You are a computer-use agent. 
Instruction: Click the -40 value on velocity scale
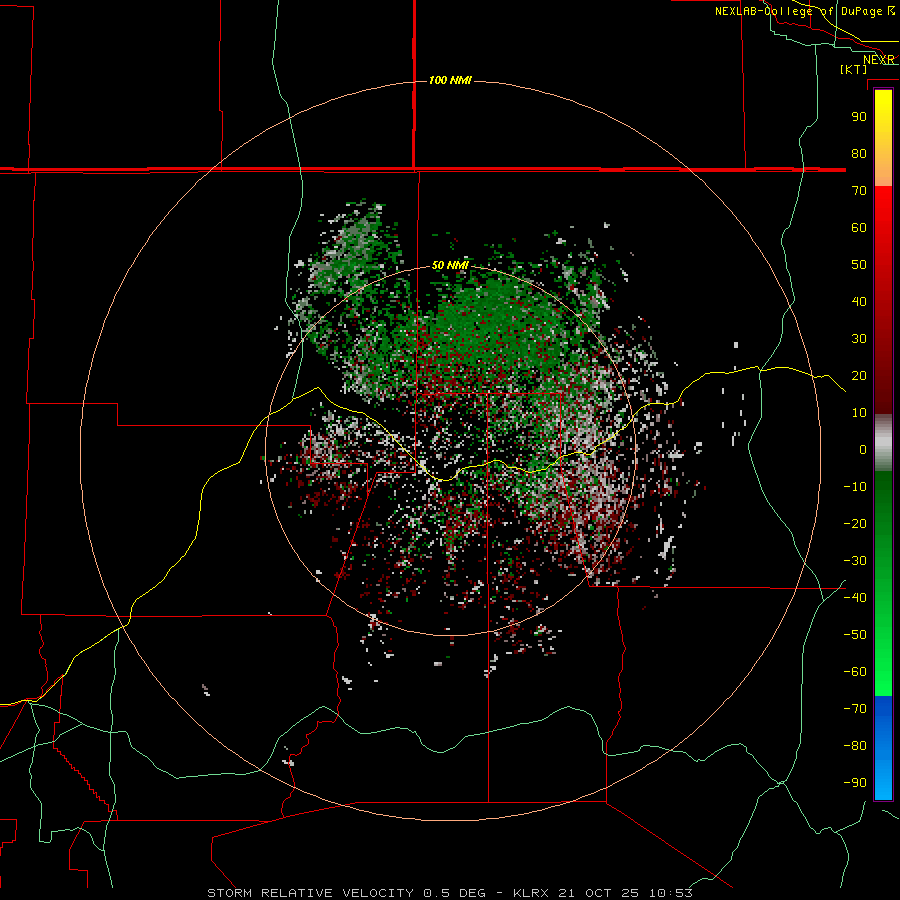pyautogui.click(x=855, y=598)
